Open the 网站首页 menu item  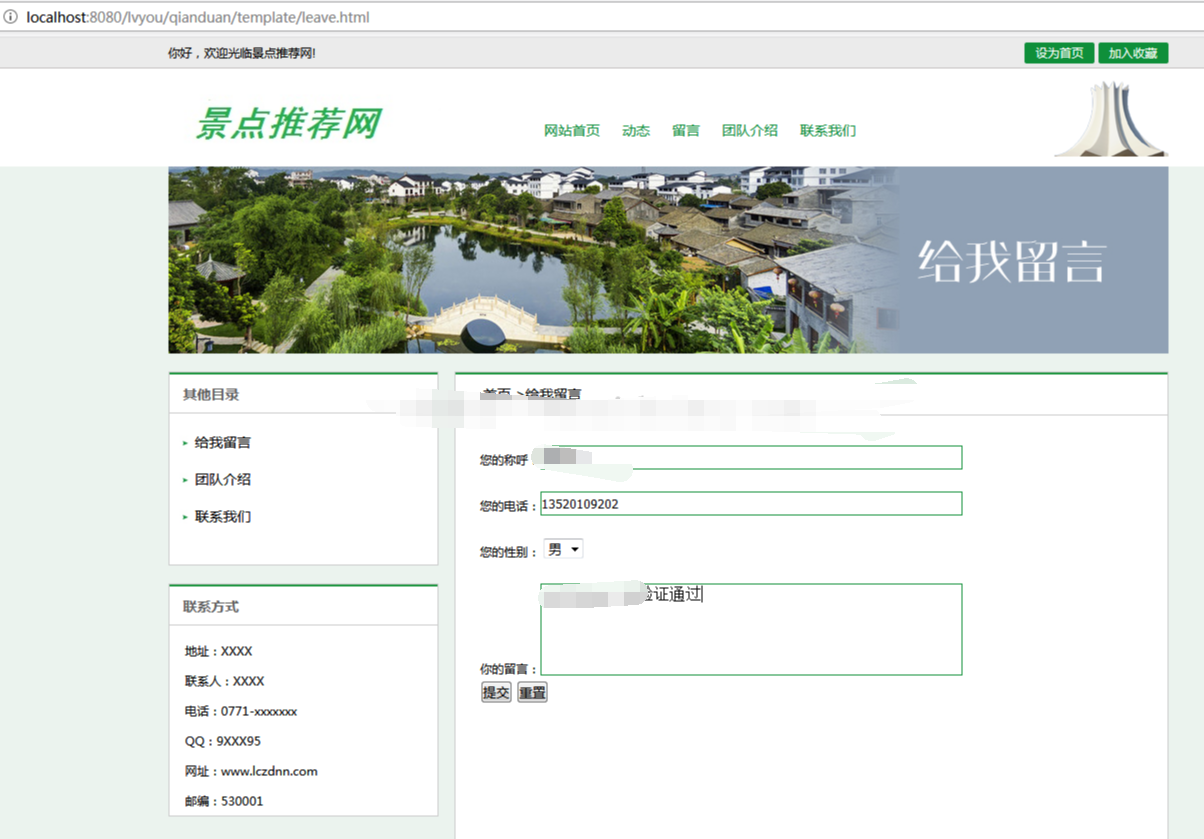[572, 131]
